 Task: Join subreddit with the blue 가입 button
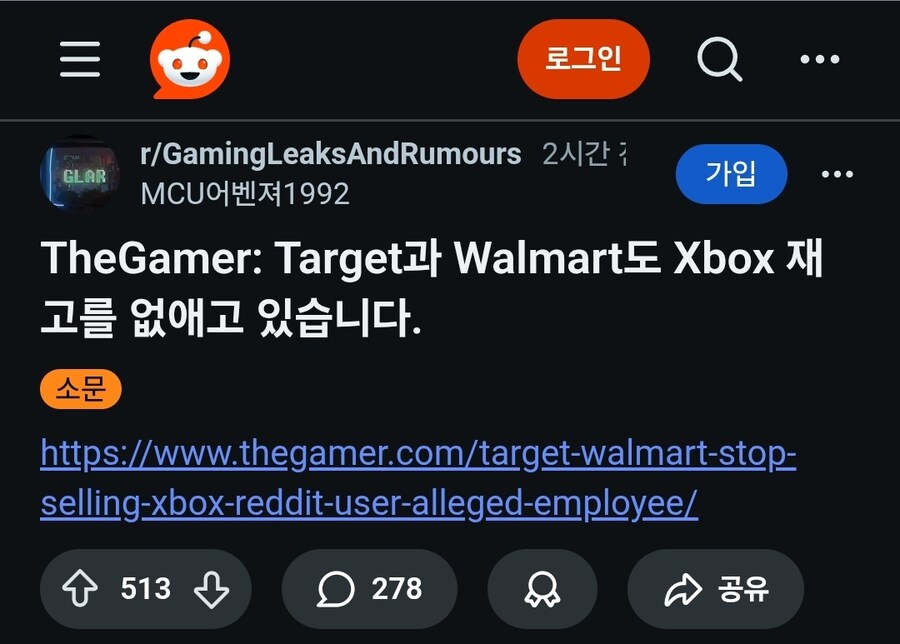pos(731,173)
